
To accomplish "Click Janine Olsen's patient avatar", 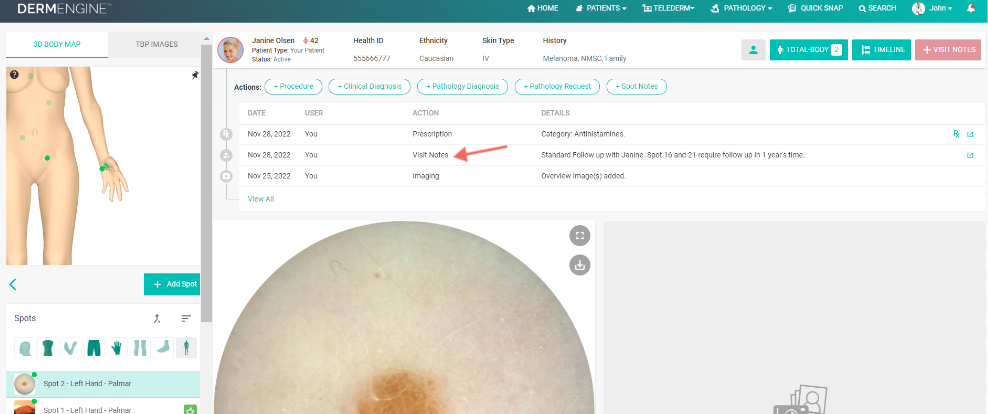I will [x=231, y=50].
